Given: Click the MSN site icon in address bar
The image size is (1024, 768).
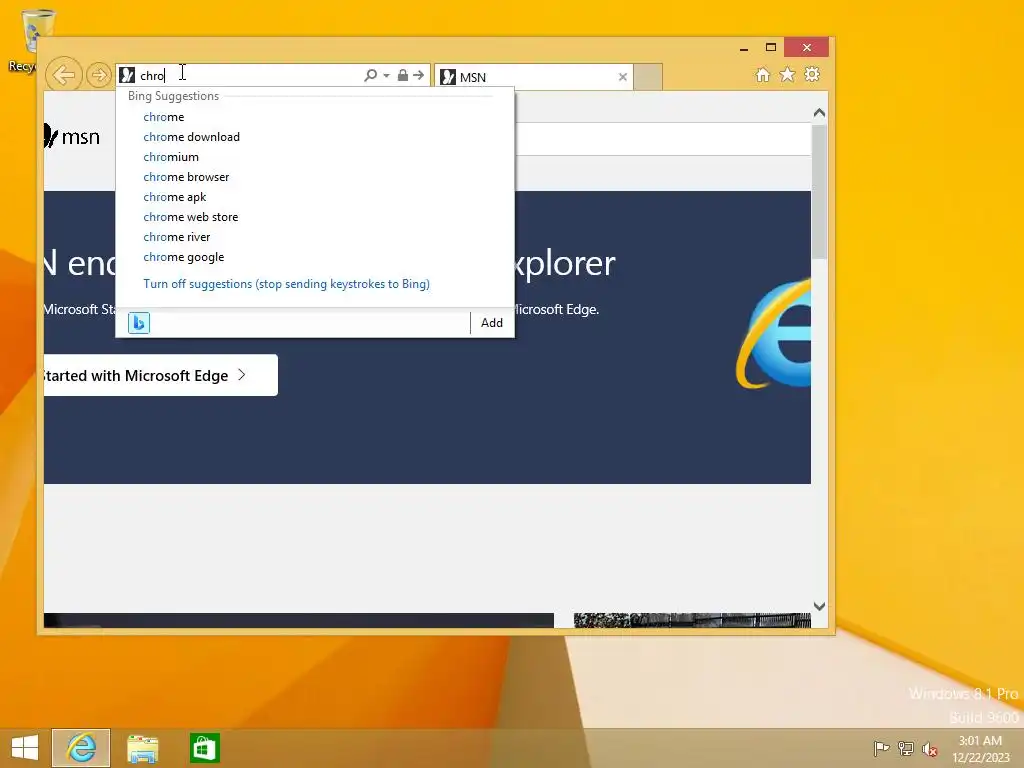Looking at the screenshot, I should 127,75.
